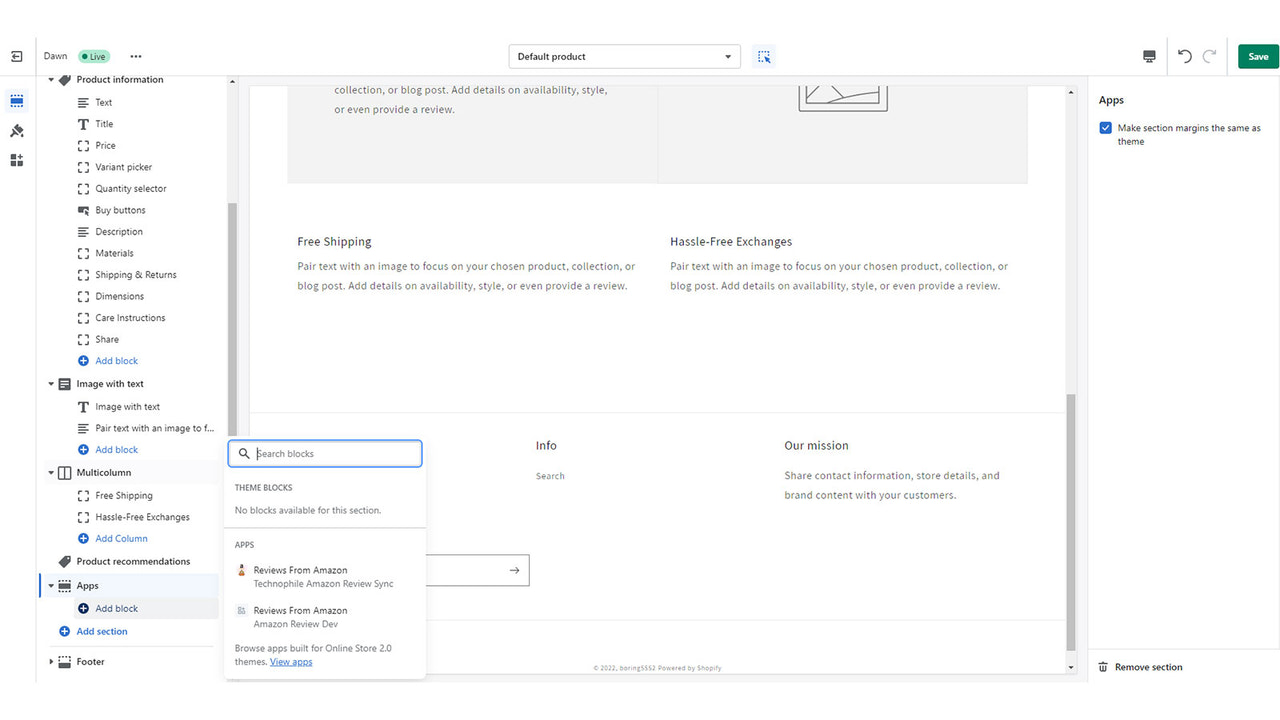Redo the last change
1280x720 pixels.
point(1212,56)
